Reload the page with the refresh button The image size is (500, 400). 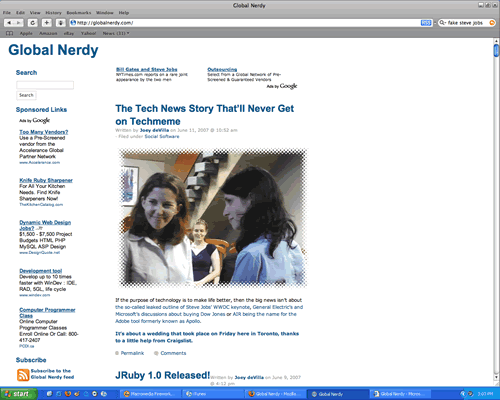click(33, 23)
